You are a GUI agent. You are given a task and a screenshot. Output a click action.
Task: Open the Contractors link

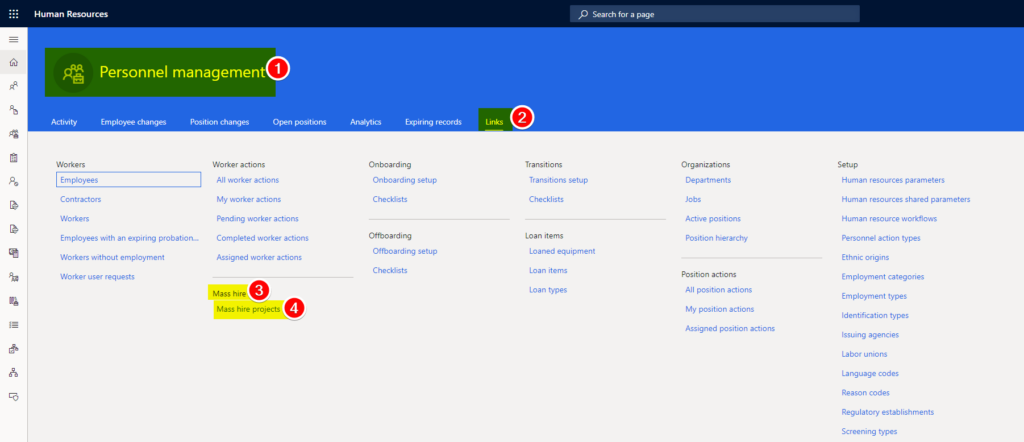pos(80,199)
